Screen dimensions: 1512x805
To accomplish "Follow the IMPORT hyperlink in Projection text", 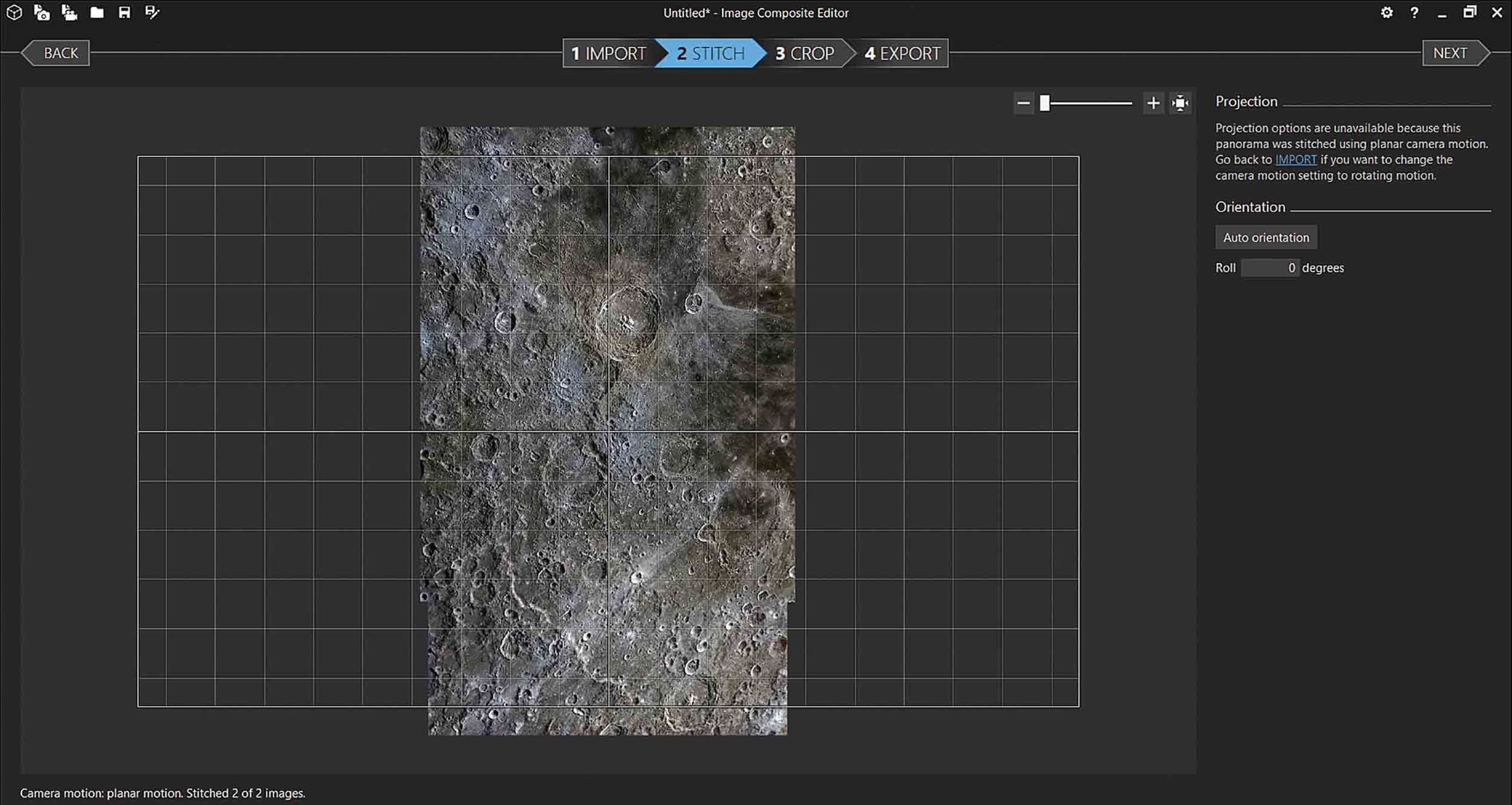I will (1296, 160).
